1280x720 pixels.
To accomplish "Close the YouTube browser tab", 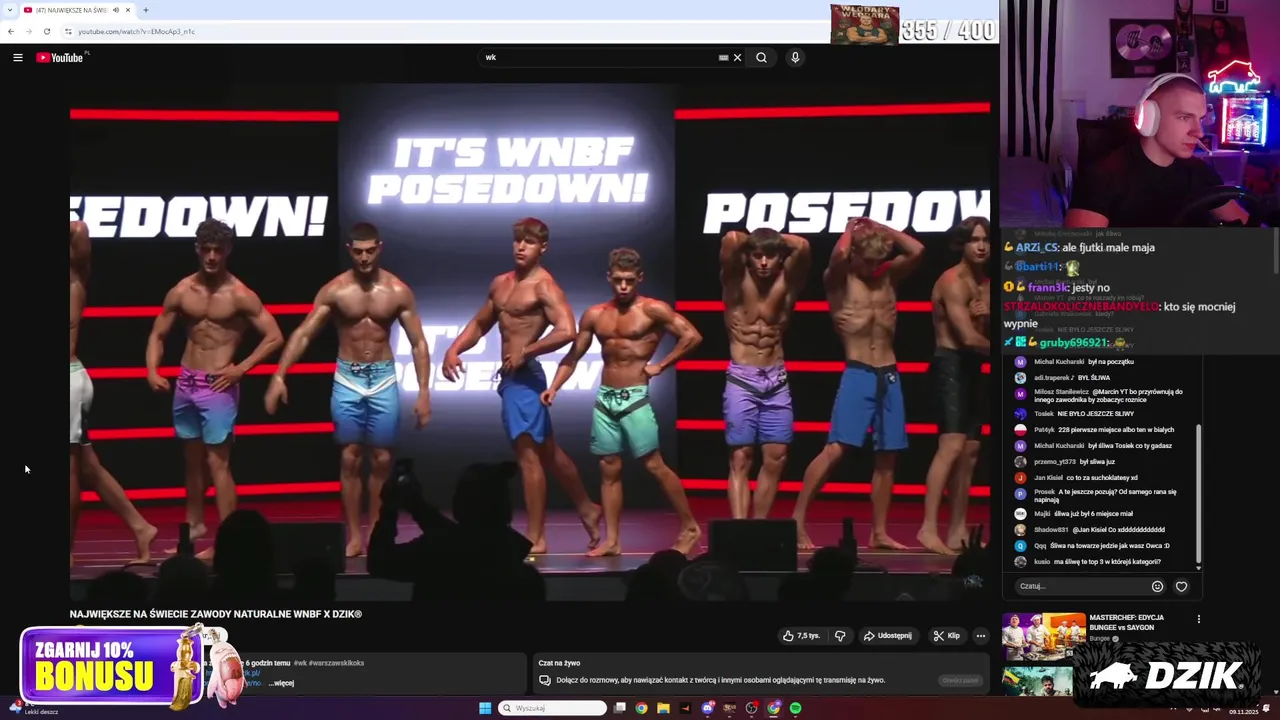I will (x=128, y=10).
